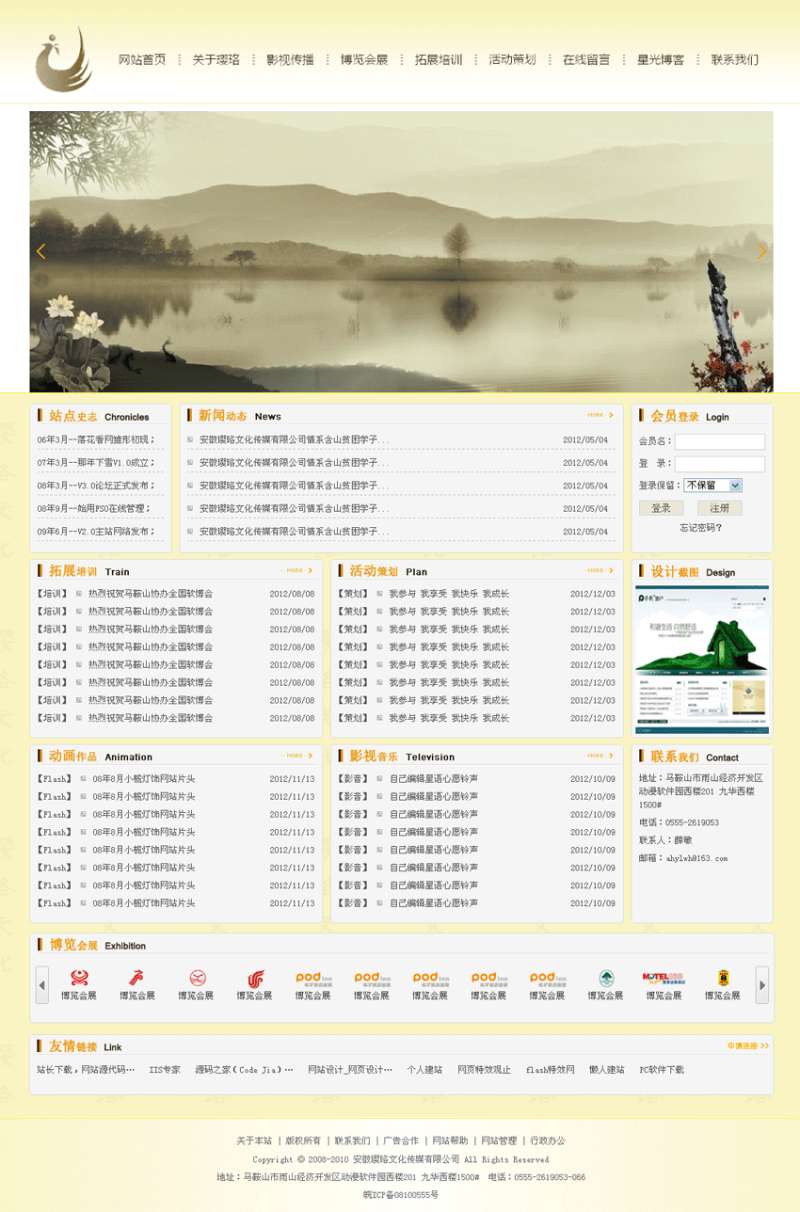Open the 登录保留 dropdown showing 不保留

pyautogui.click(x=712, y=485)
